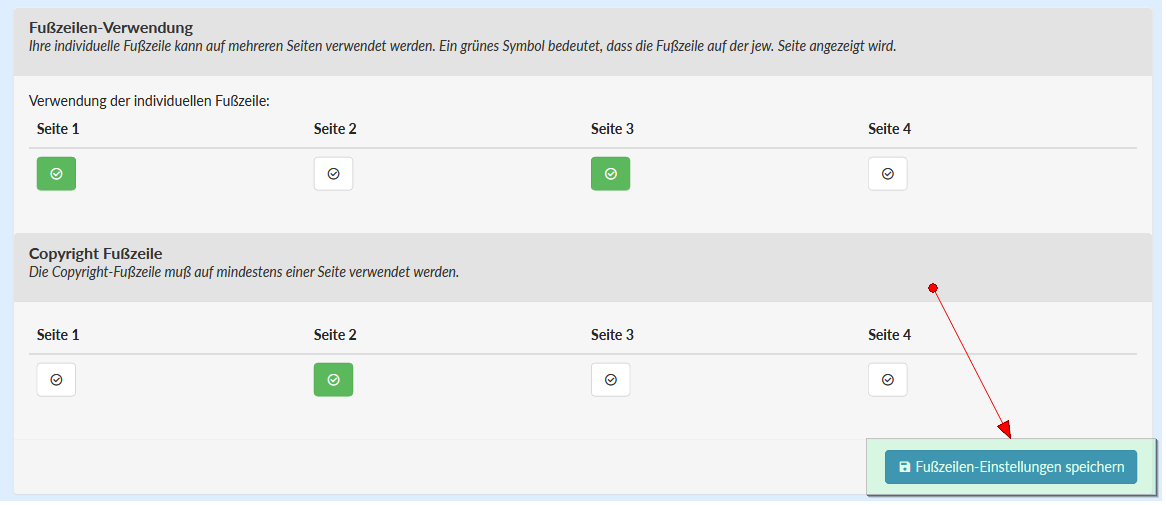Viewport: 1166px width, 505px height.
Task: Click the Seite 4 header under Copyright Fußzeile
Action: pyautogui.click(x=889, y=335)
